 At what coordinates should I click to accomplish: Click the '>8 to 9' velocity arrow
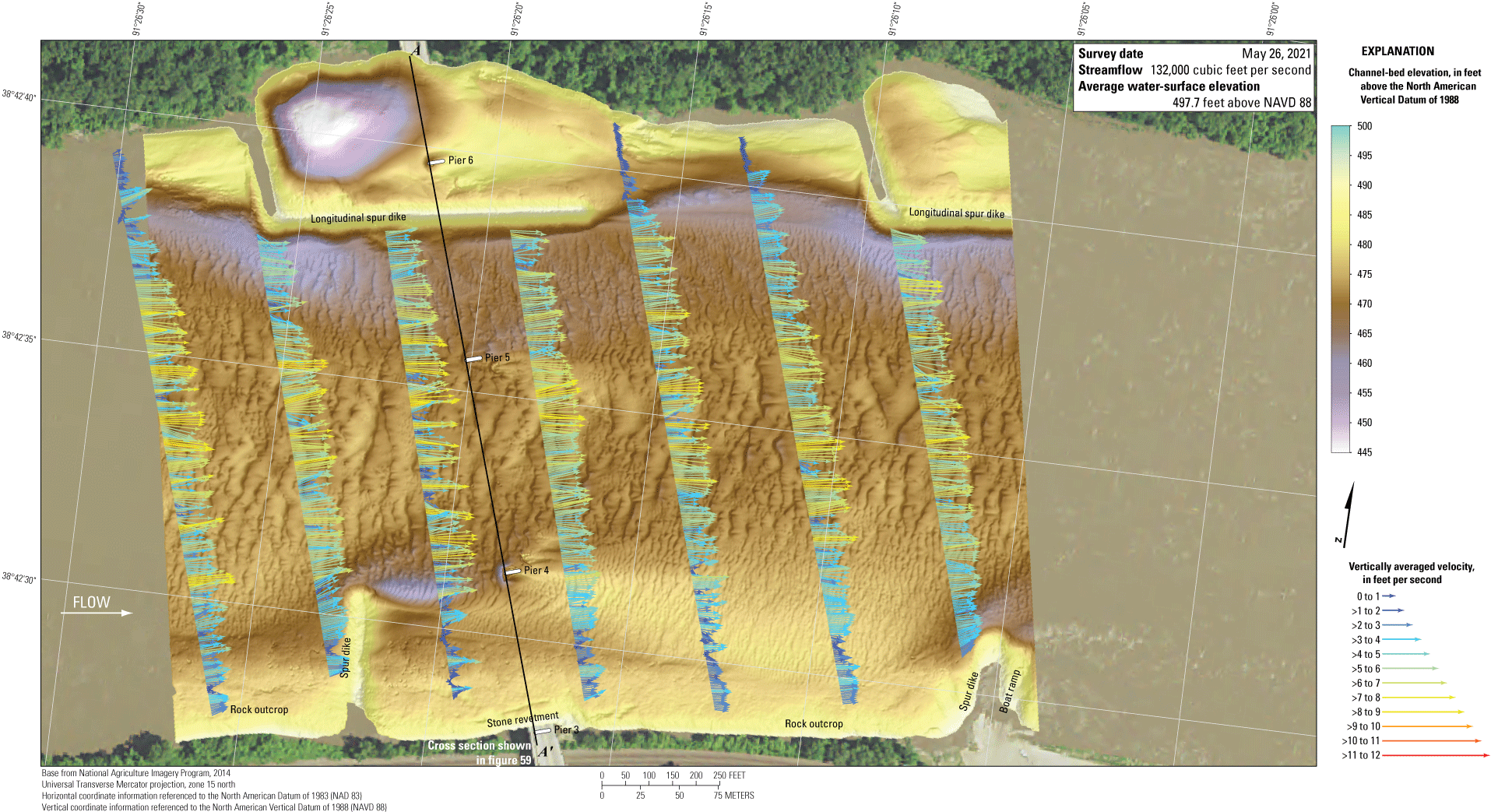1423,712
